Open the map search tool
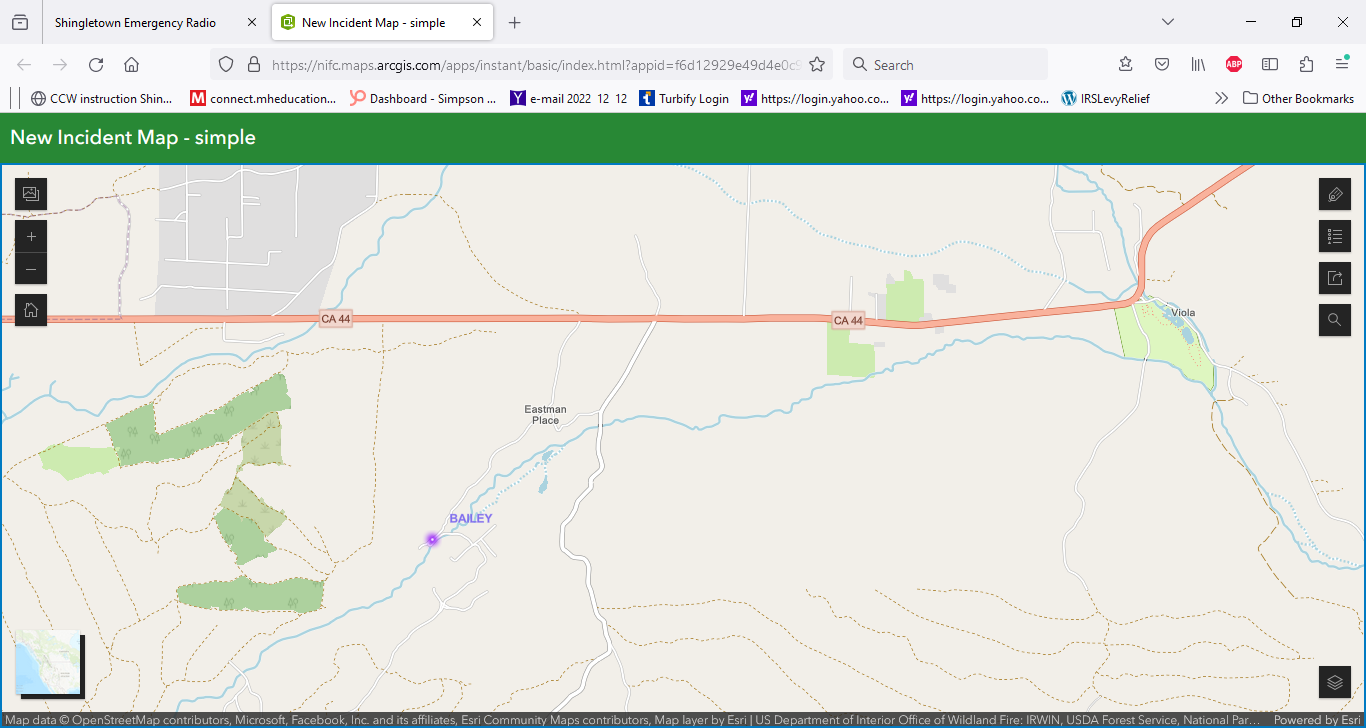This screenshot has height=728, width=1366. click(1334, 320)
